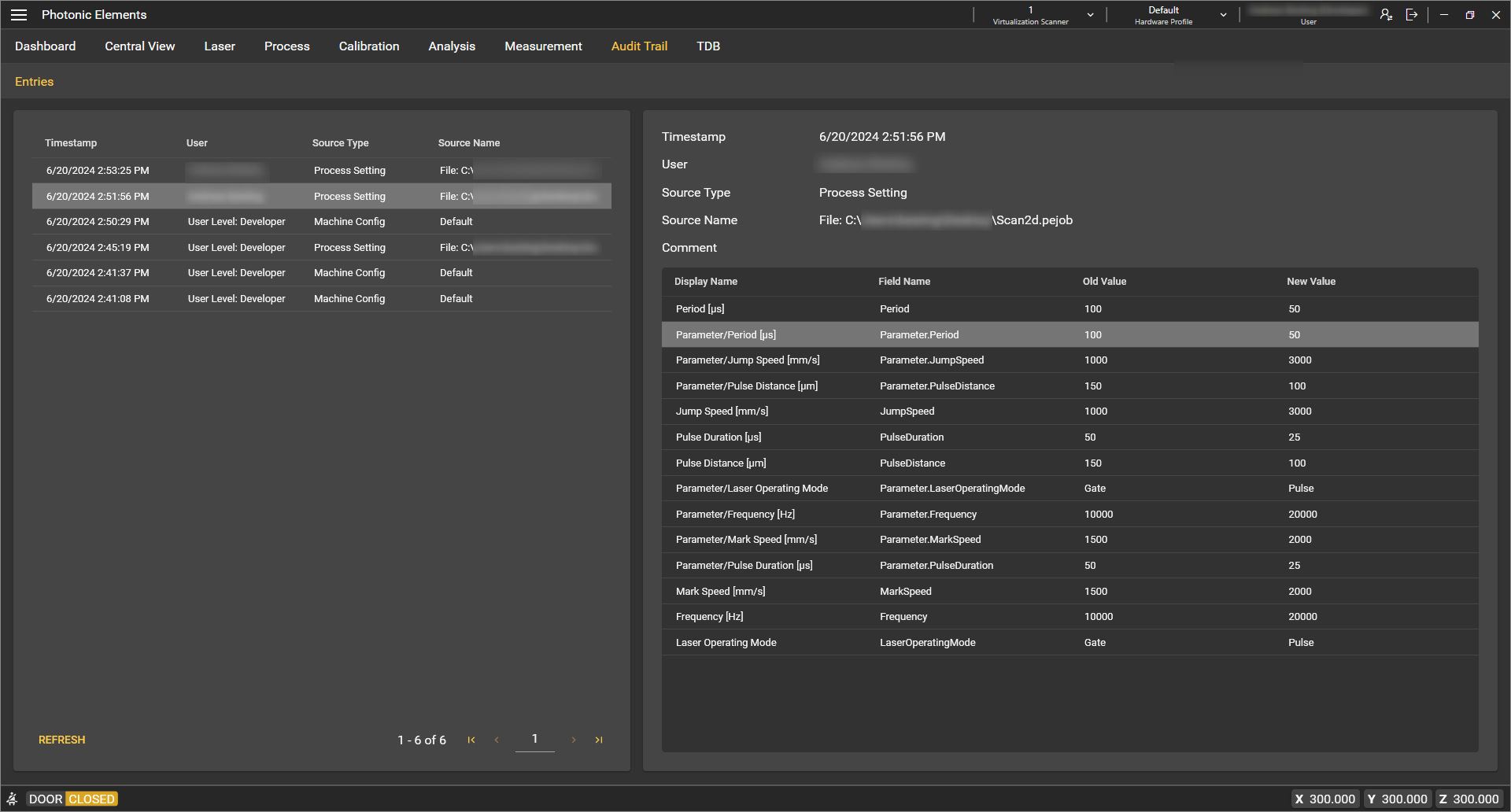The width and height of the screenshot is (1511, 812).
Task: Go to previous page of entries
Action: pos(497,740)
